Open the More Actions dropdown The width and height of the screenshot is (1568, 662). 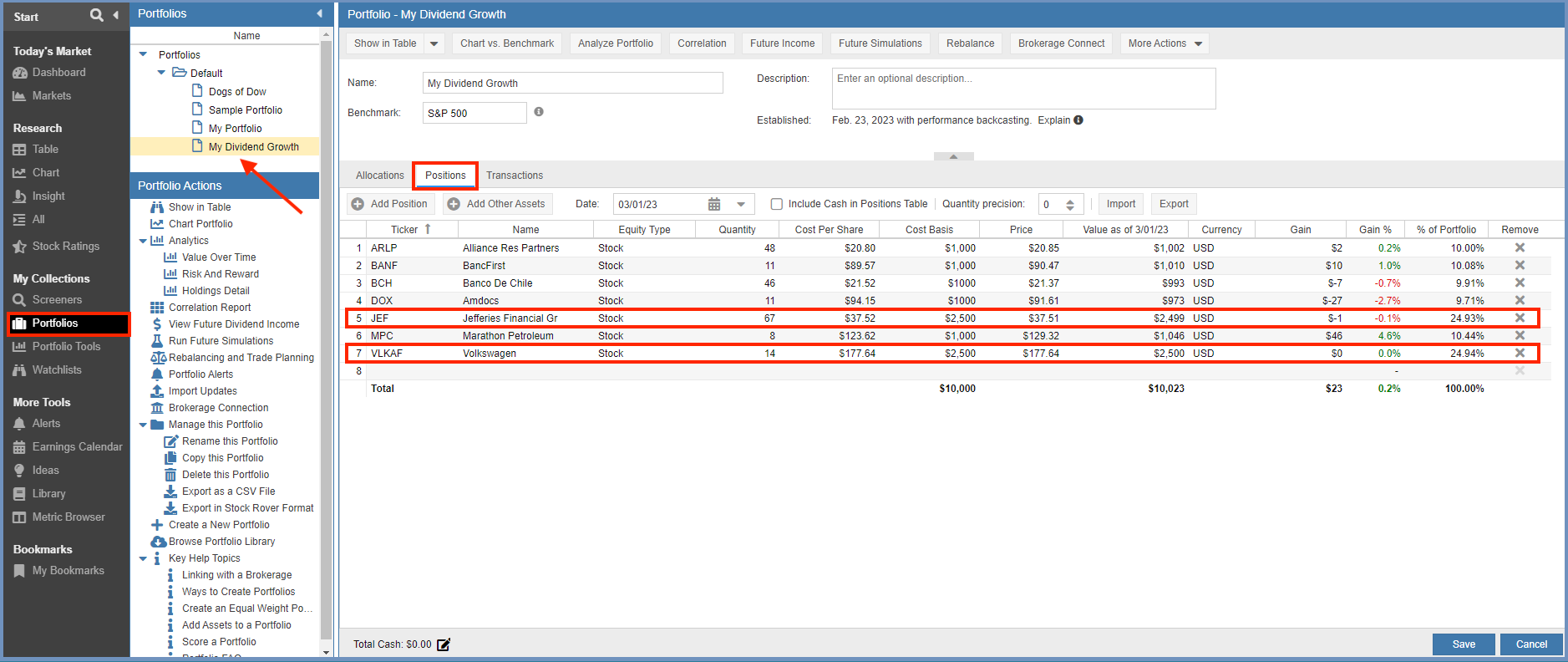click(x=1165, y=43)
